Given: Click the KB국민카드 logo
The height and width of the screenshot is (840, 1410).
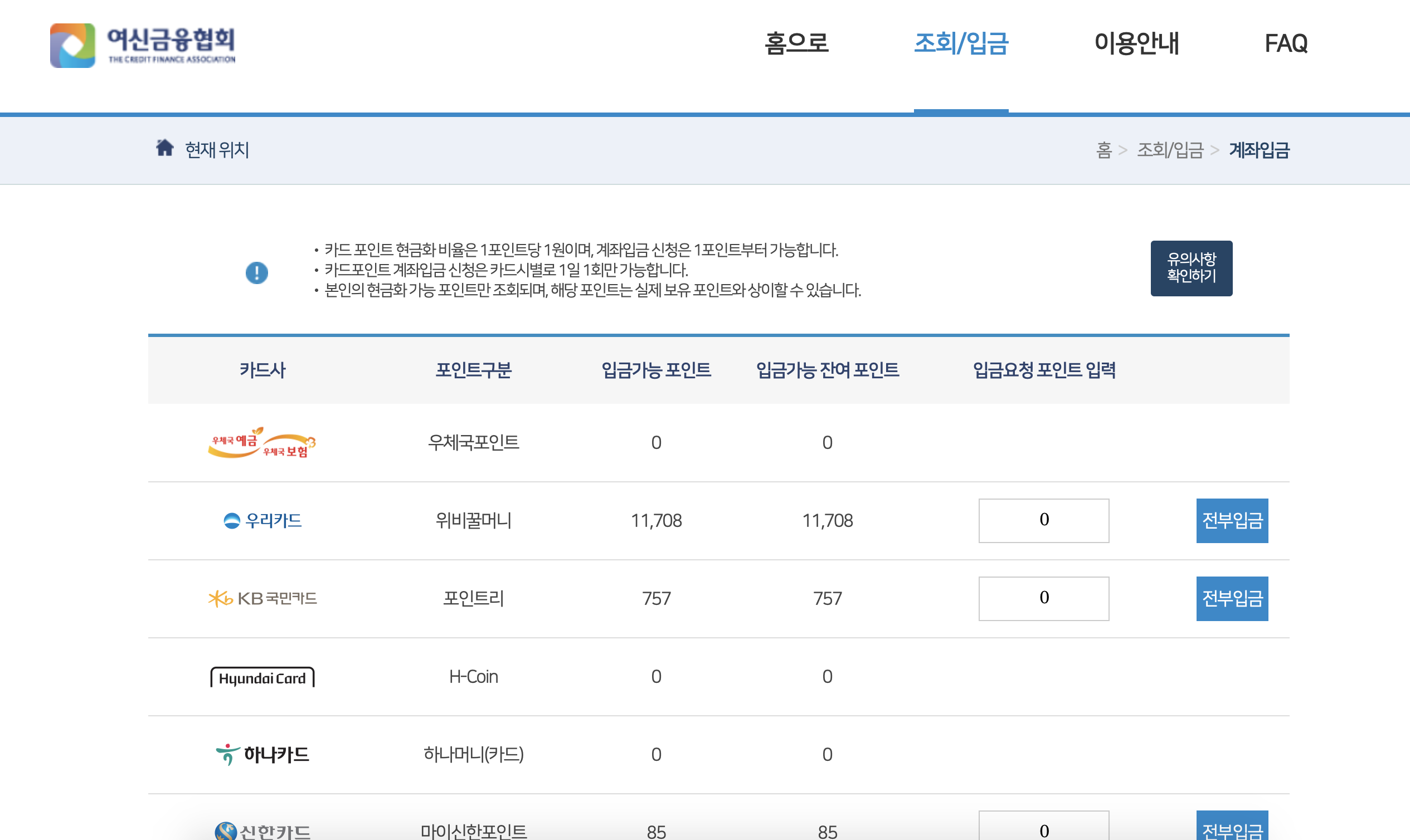Looking at the screenshot, I should click(x=262, y=598).
